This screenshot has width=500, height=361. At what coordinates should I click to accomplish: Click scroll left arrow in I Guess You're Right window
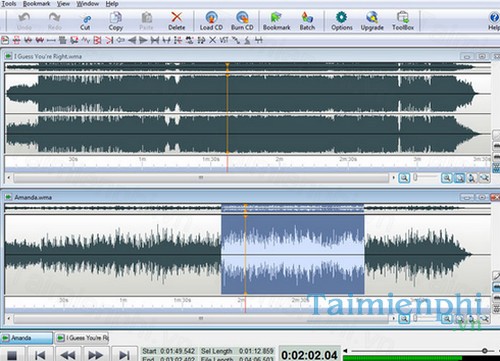pyautogui.click(x=8, y=178)
